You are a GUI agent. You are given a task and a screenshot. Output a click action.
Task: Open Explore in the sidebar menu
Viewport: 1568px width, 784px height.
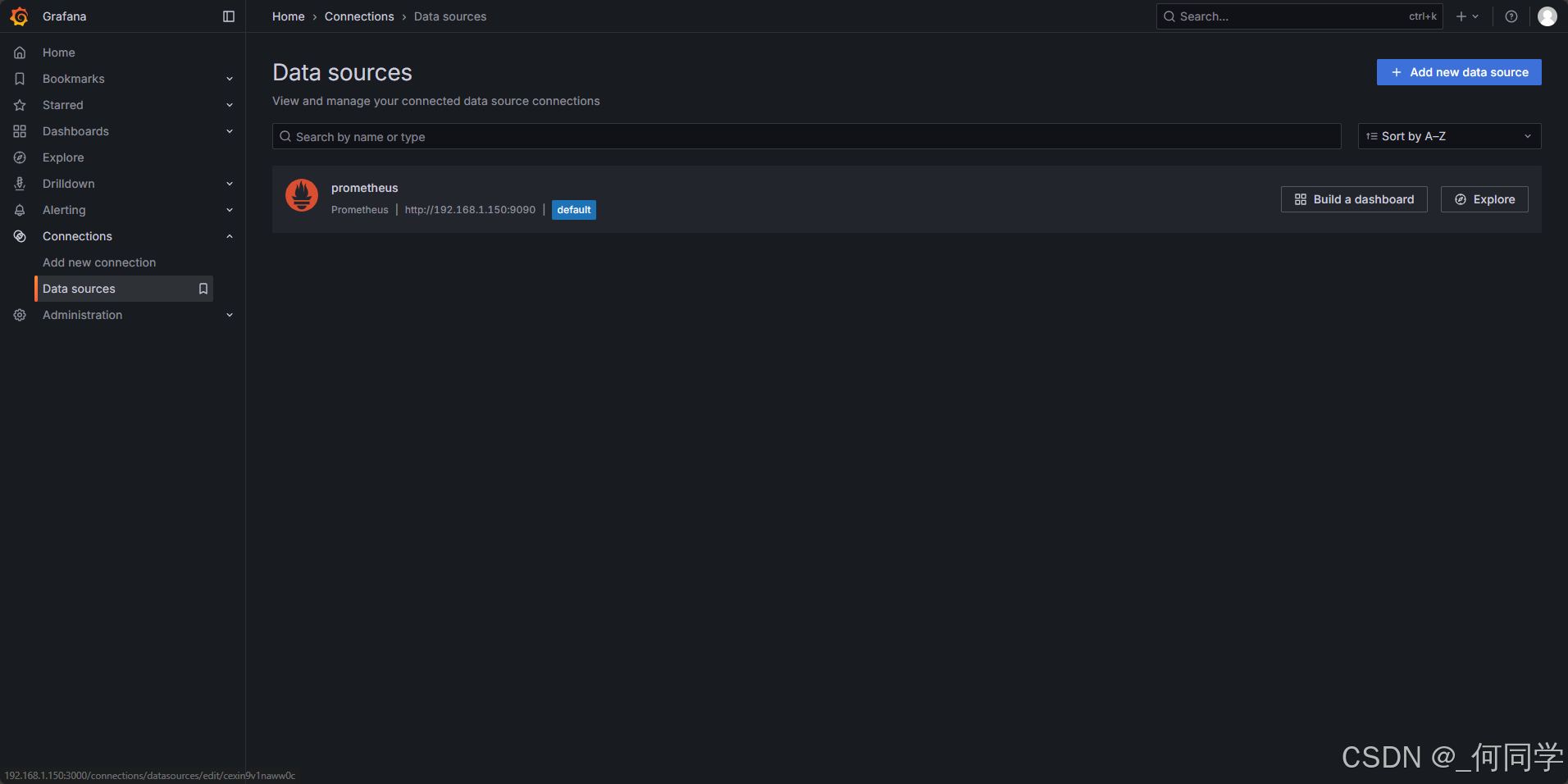[63, 157]
